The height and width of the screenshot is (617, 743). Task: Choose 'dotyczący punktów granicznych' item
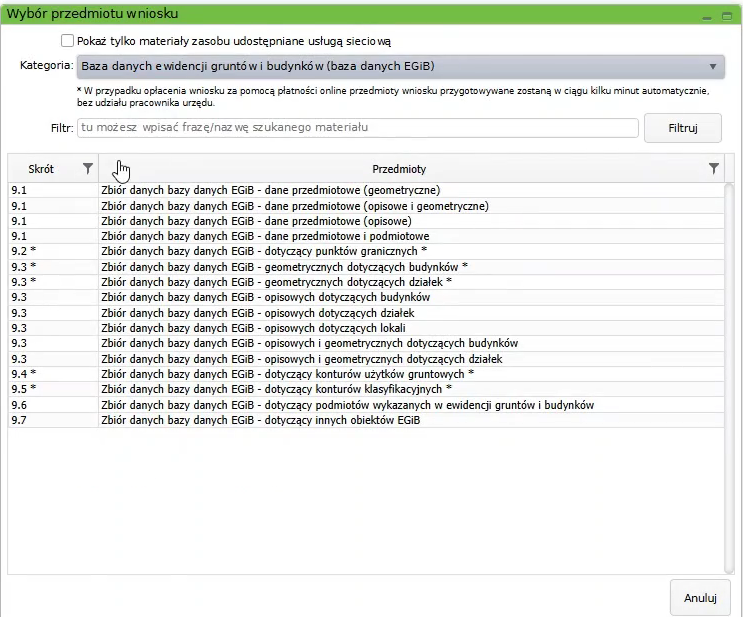264,251
